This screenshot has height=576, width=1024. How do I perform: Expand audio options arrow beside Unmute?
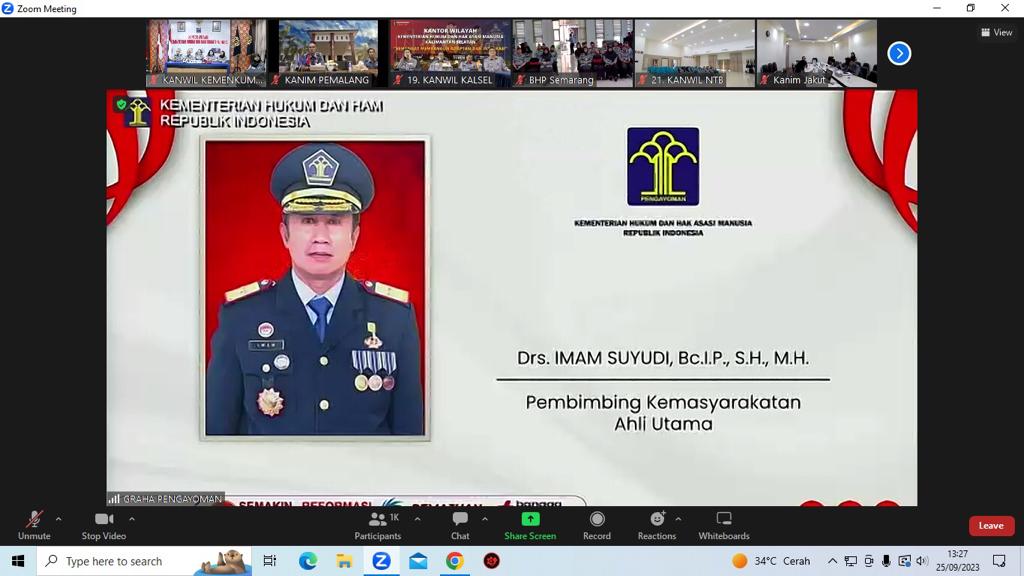(x=58, y=519)
